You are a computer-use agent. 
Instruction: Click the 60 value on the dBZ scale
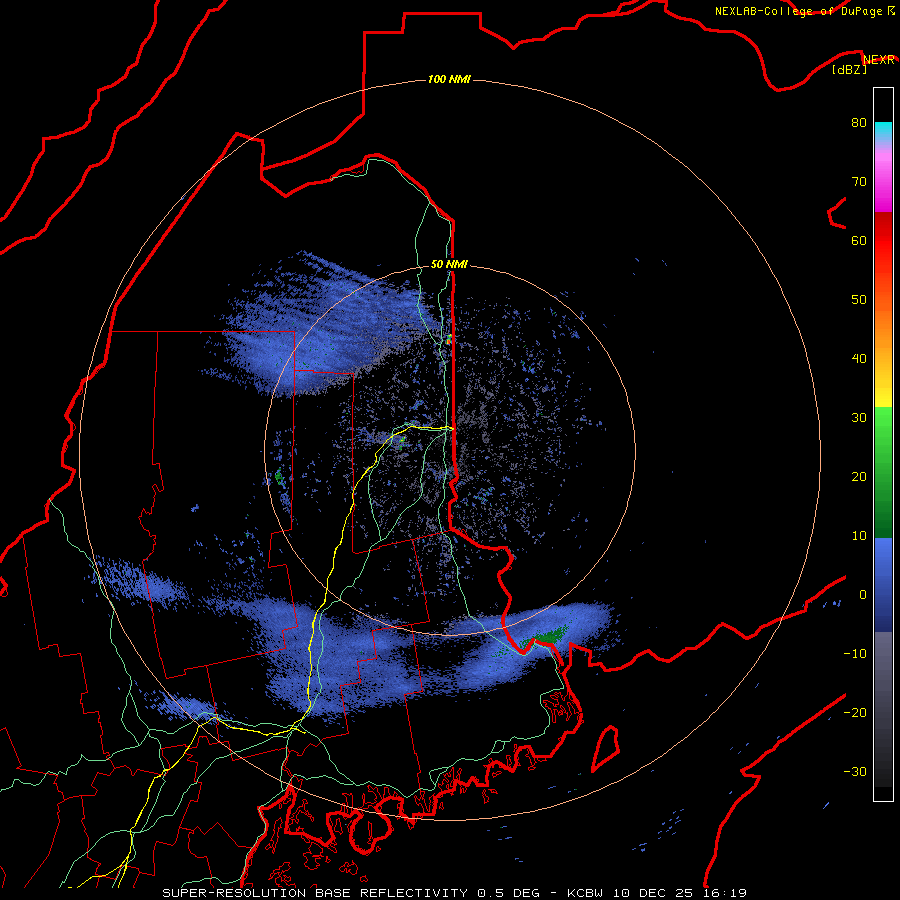pos(859,240)
